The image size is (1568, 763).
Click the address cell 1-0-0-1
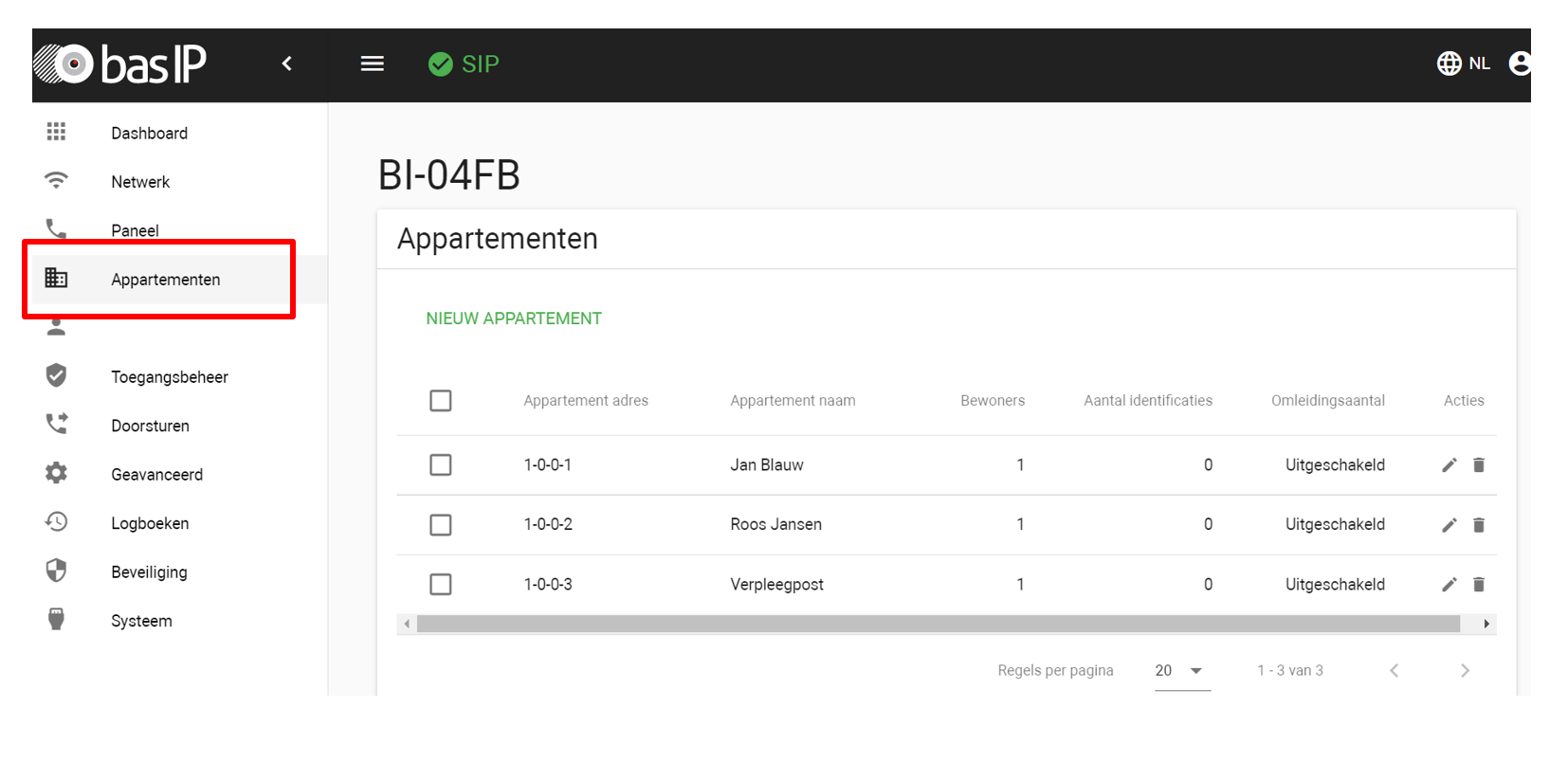[x=547, y=464]
